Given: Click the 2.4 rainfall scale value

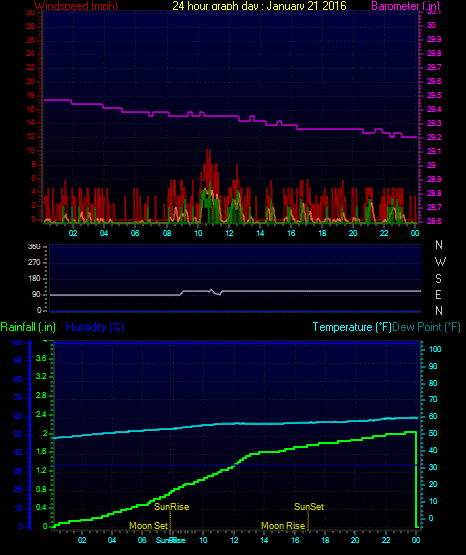Looking at the screenshot, I should 41,415.
